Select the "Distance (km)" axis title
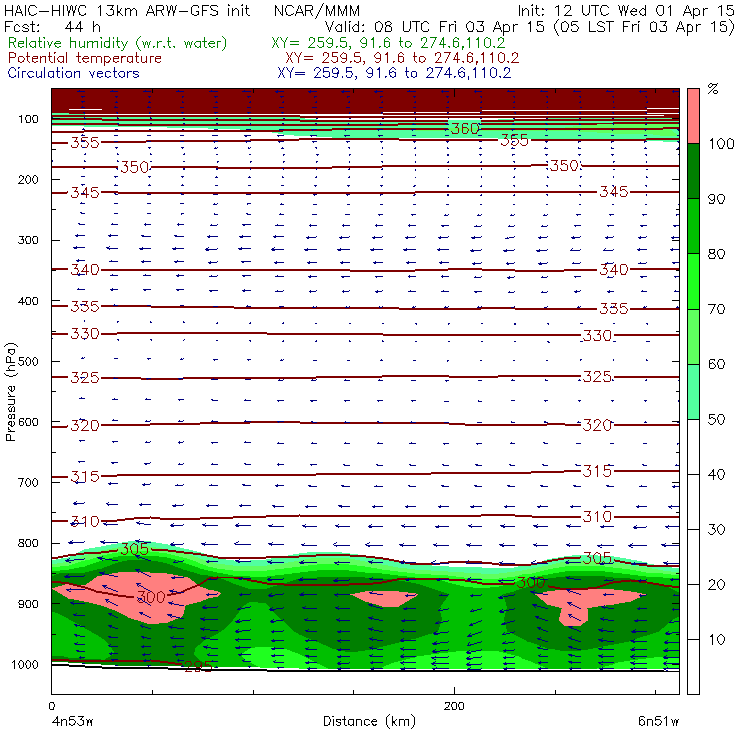 coord(370,722)
